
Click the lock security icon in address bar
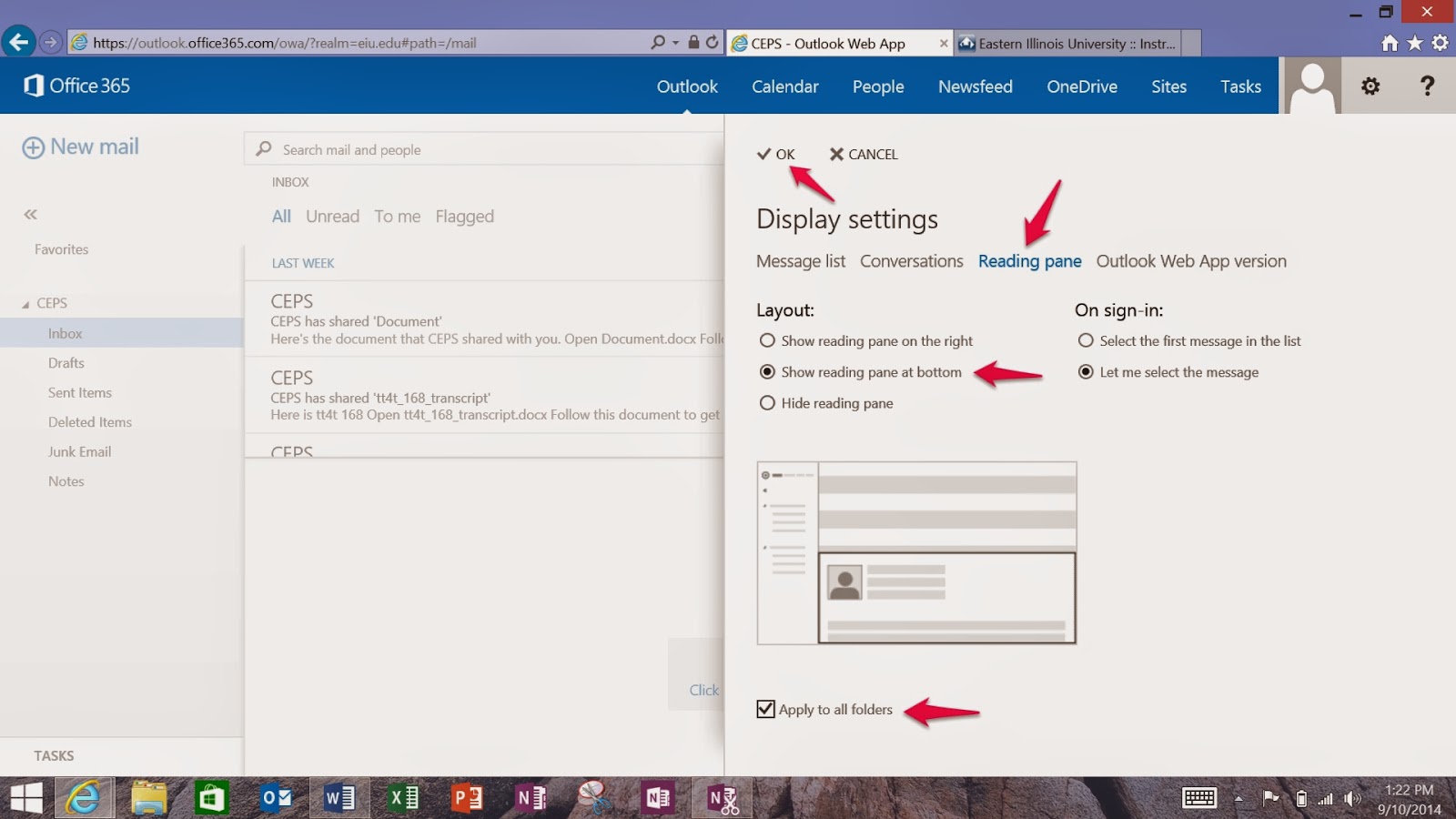(x=693, y=42)
